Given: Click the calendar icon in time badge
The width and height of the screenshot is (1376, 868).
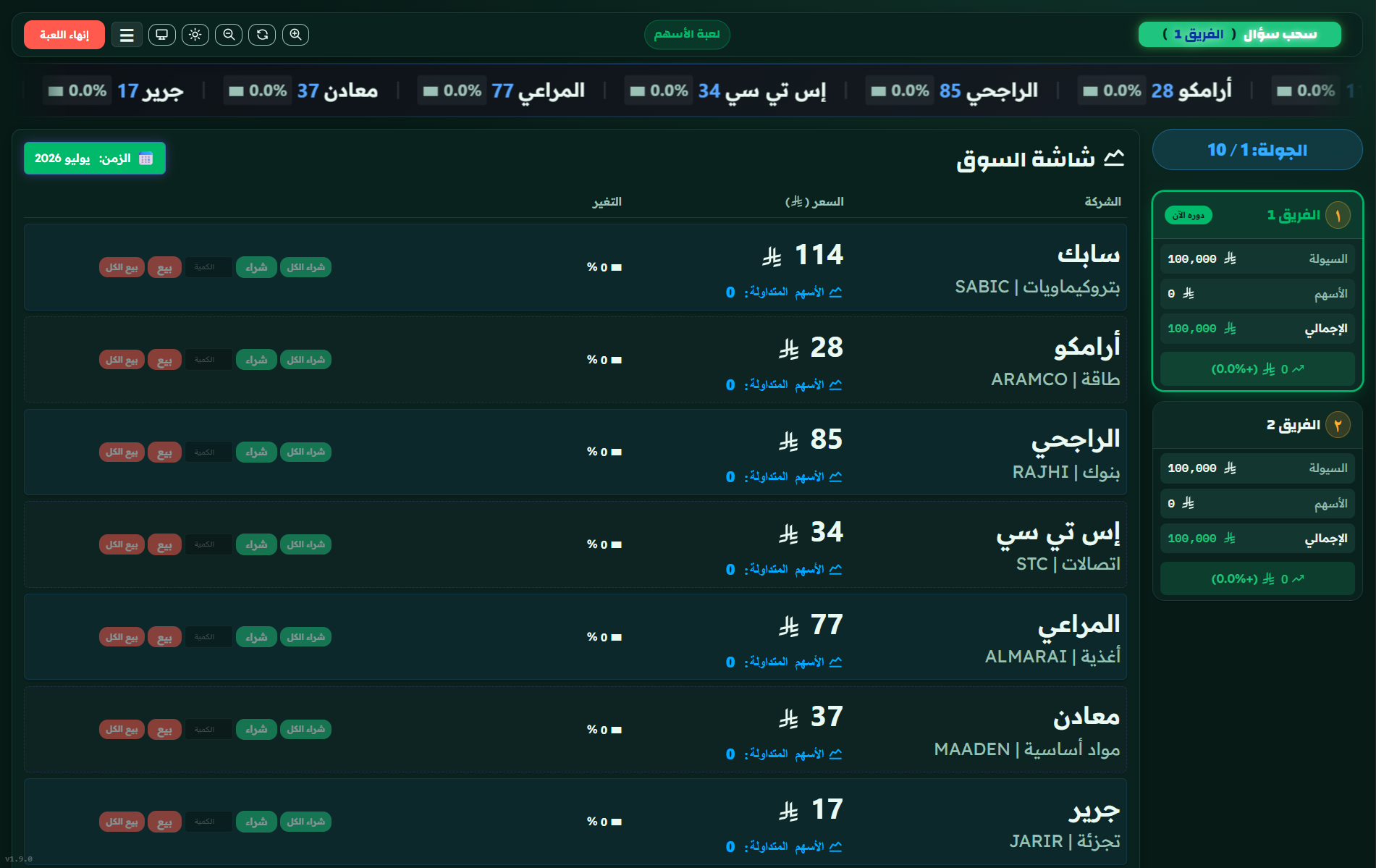Looking at the screenshot, I should point(146,159).
